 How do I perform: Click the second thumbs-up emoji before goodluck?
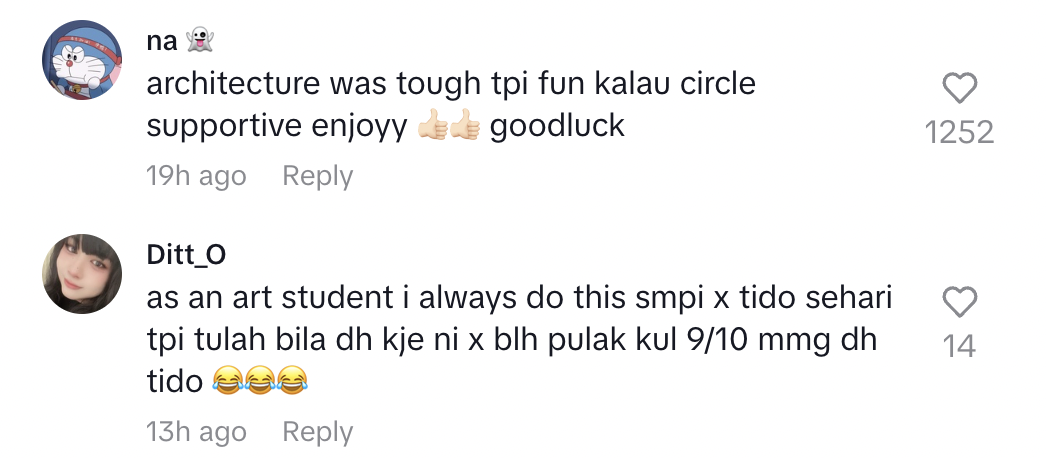[x=464, y=127]
